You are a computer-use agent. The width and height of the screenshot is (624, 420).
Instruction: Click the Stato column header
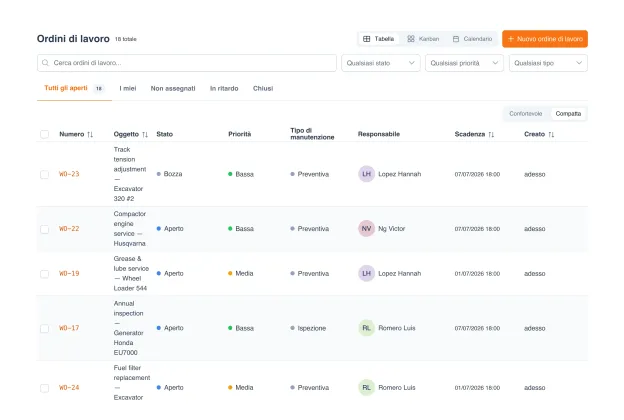tap(165, 134)
